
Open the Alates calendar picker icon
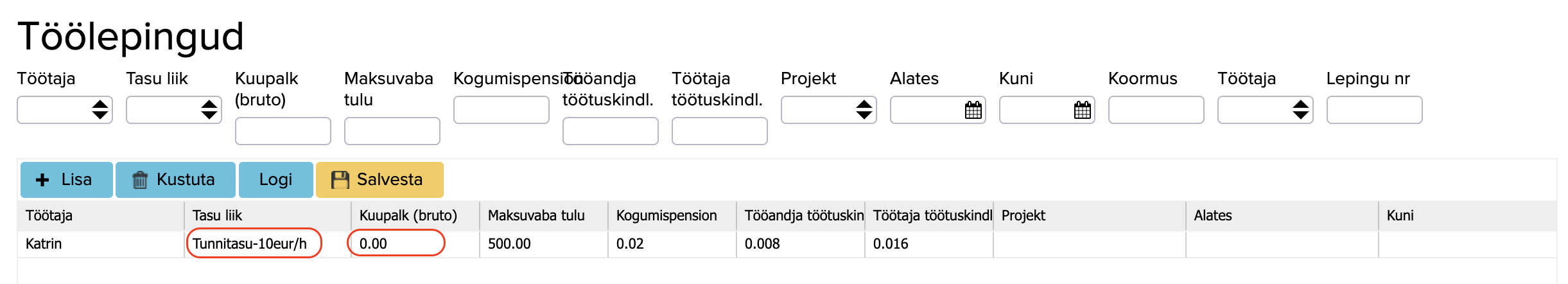pos(973,110)
